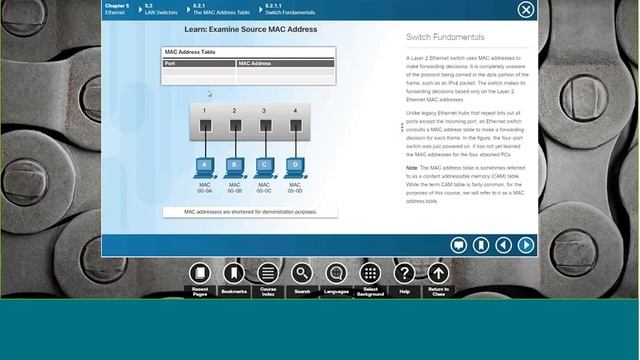Click PC D computer icon
This screenshot has width=640, height=360.
coord(295,168)
